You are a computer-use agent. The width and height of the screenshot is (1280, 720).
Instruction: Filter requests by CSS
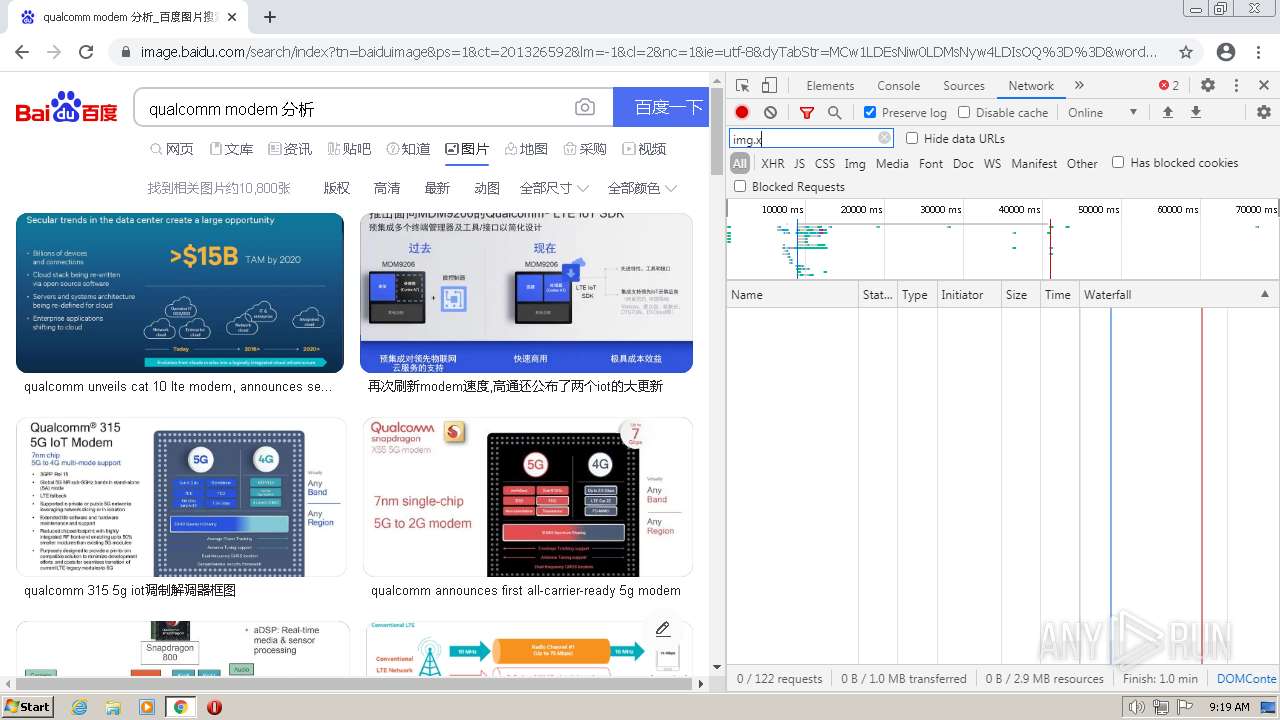(824, 163)
